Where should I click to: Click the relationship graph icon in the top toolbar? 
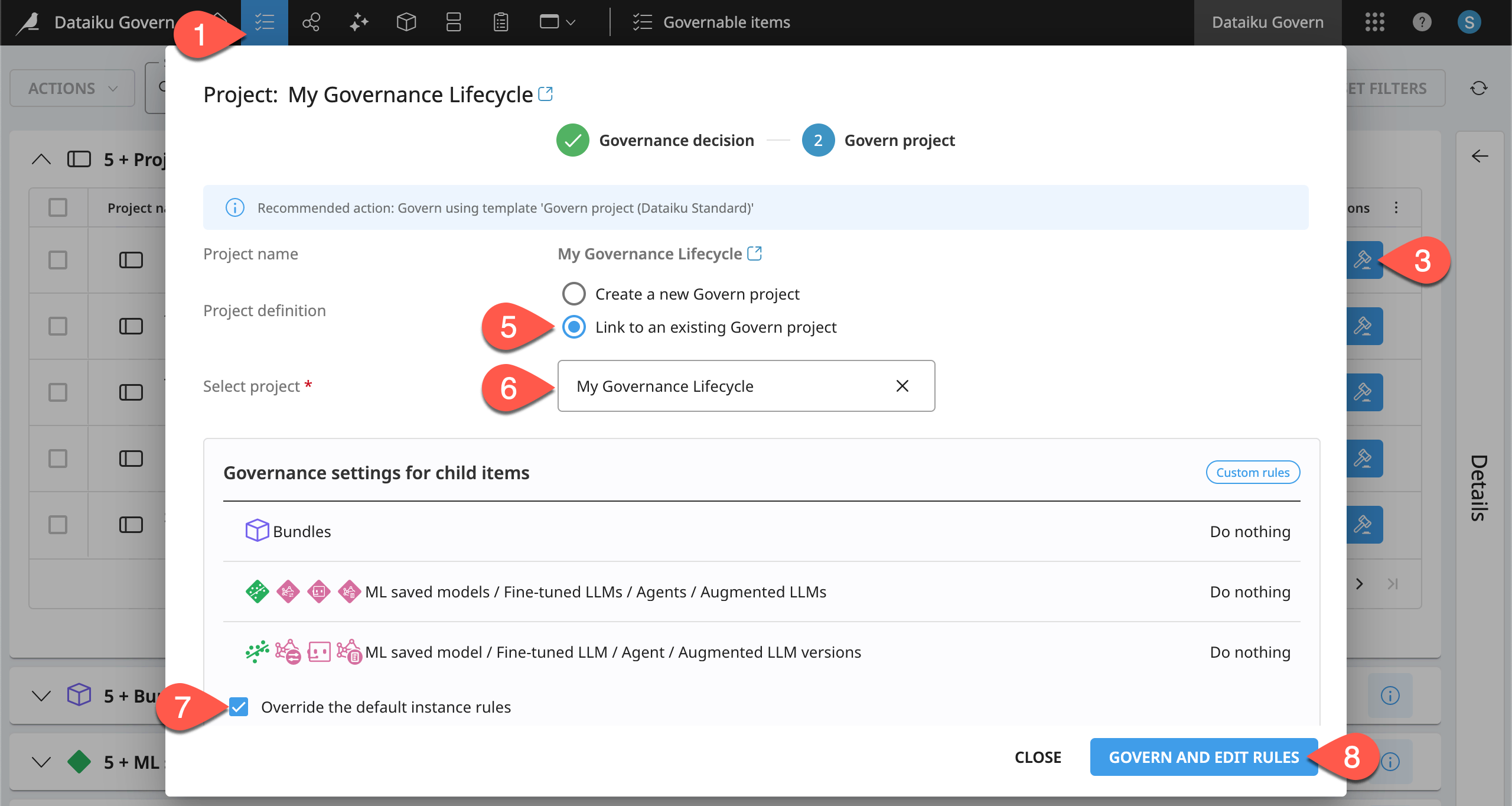pyautogui.click(x=311, y=22)
